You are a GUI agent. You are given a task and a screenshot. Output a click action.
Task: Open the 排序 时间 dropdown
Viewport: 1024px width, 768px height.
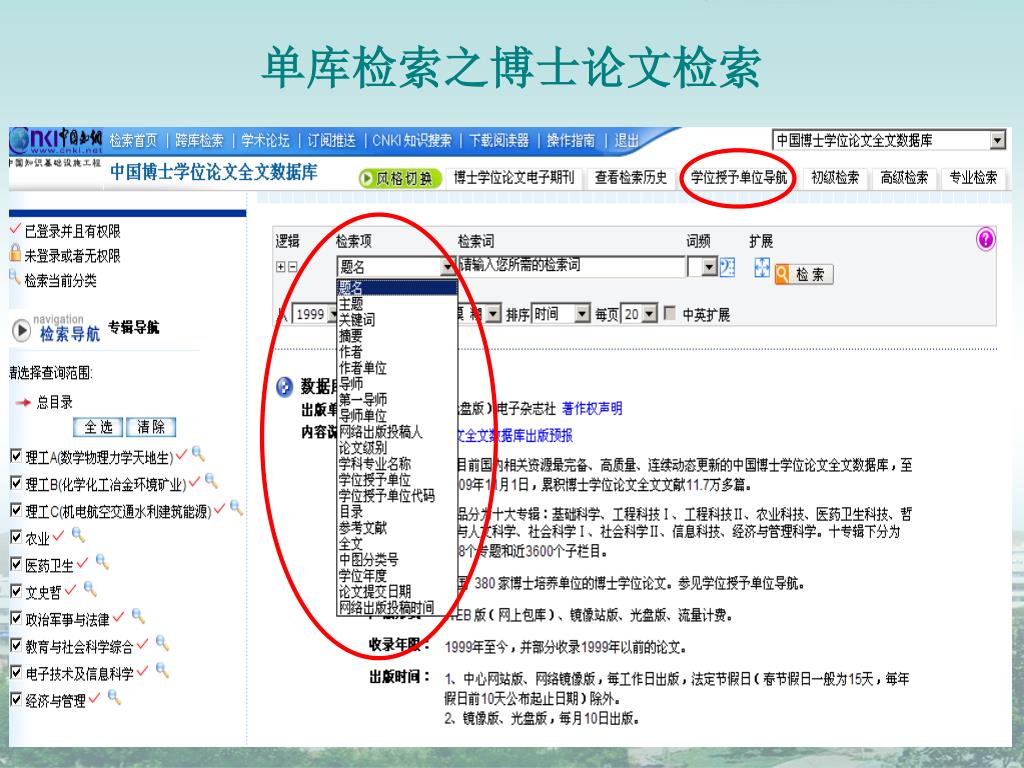561,314
